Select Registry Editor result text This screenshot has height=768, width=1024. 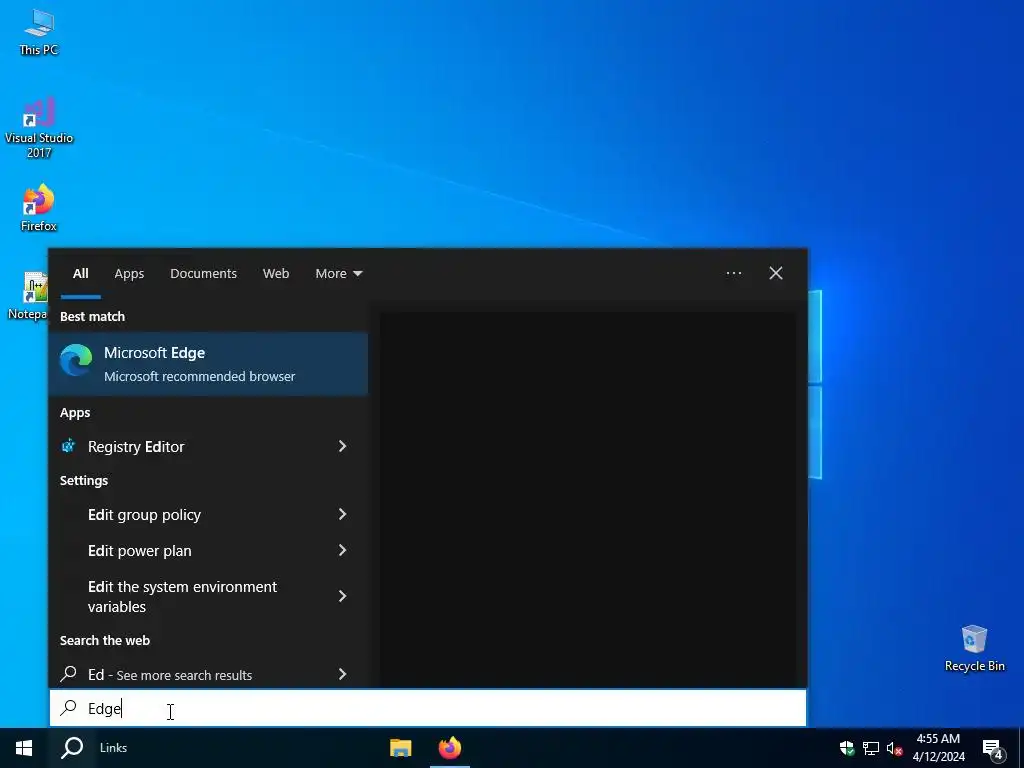pos(136,447)
